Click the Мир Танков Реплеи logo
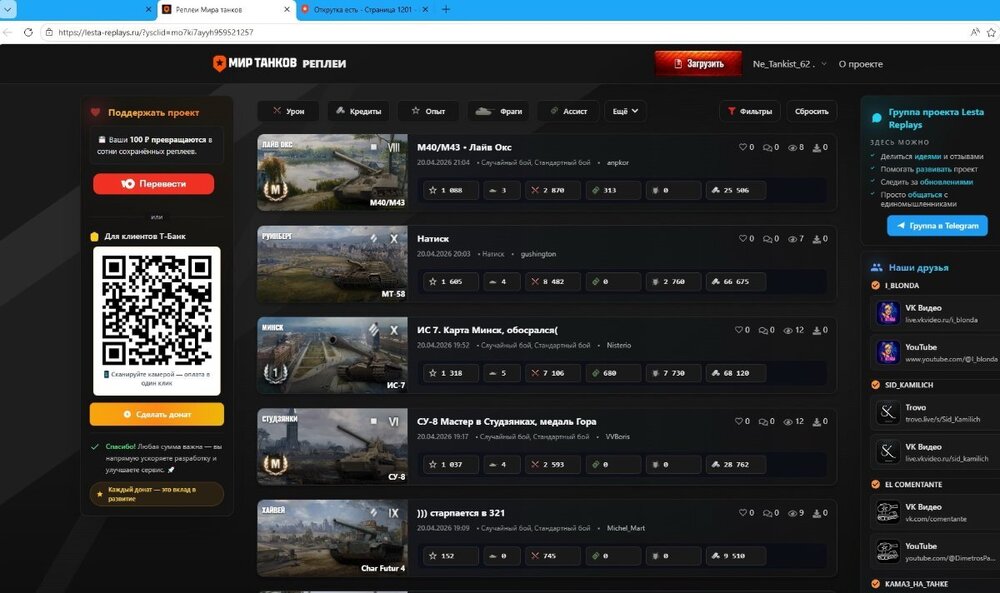Screen dimensions: 1000x593 tap(279, 63)
